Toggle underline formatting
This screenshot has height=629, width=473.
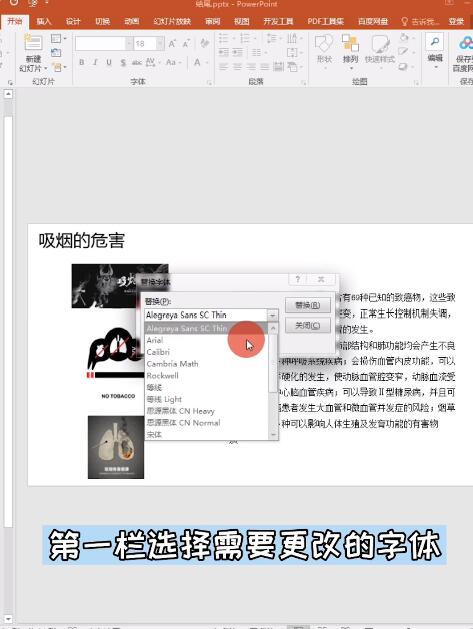click(109, 62)
